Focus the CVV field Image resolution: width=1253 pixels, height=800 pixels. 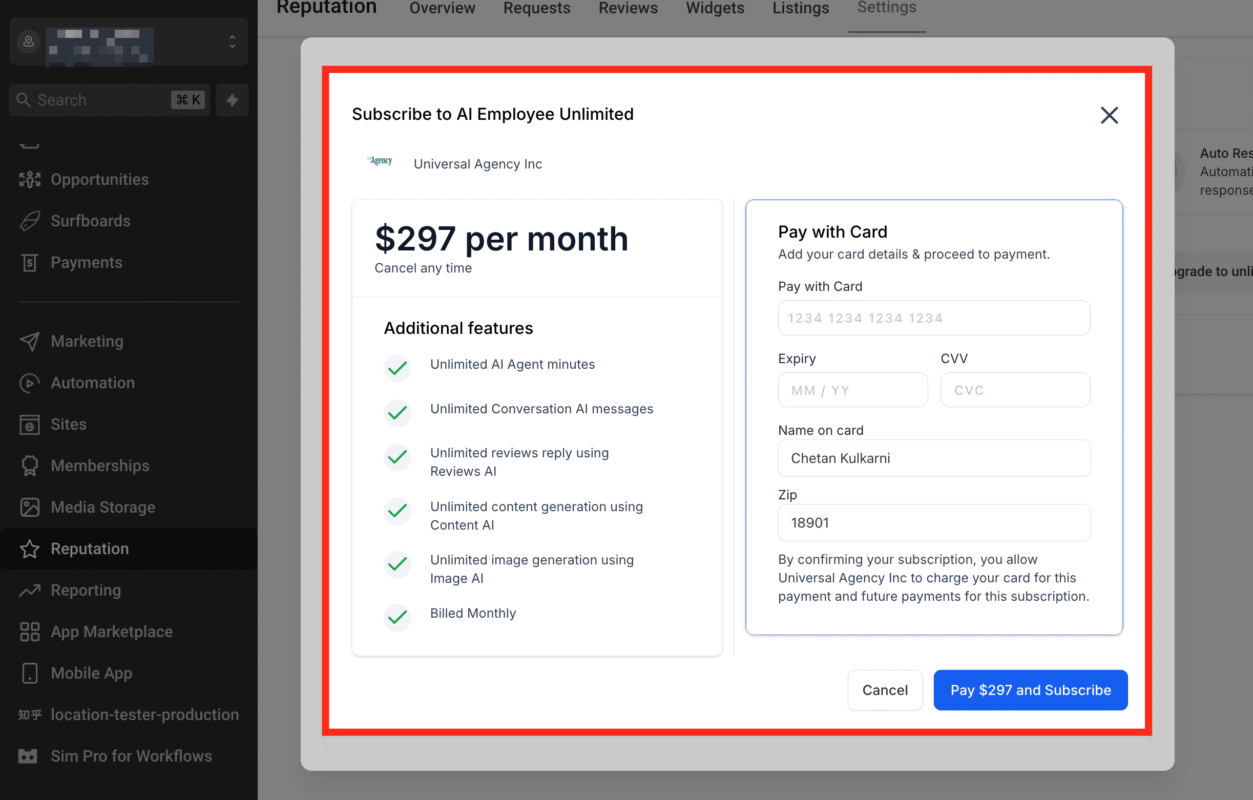tap(1015, 390)
